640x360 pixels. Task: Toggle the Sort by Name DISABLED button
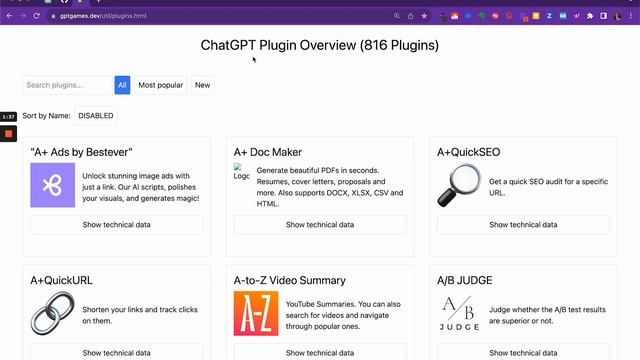[x=96, y=116]
